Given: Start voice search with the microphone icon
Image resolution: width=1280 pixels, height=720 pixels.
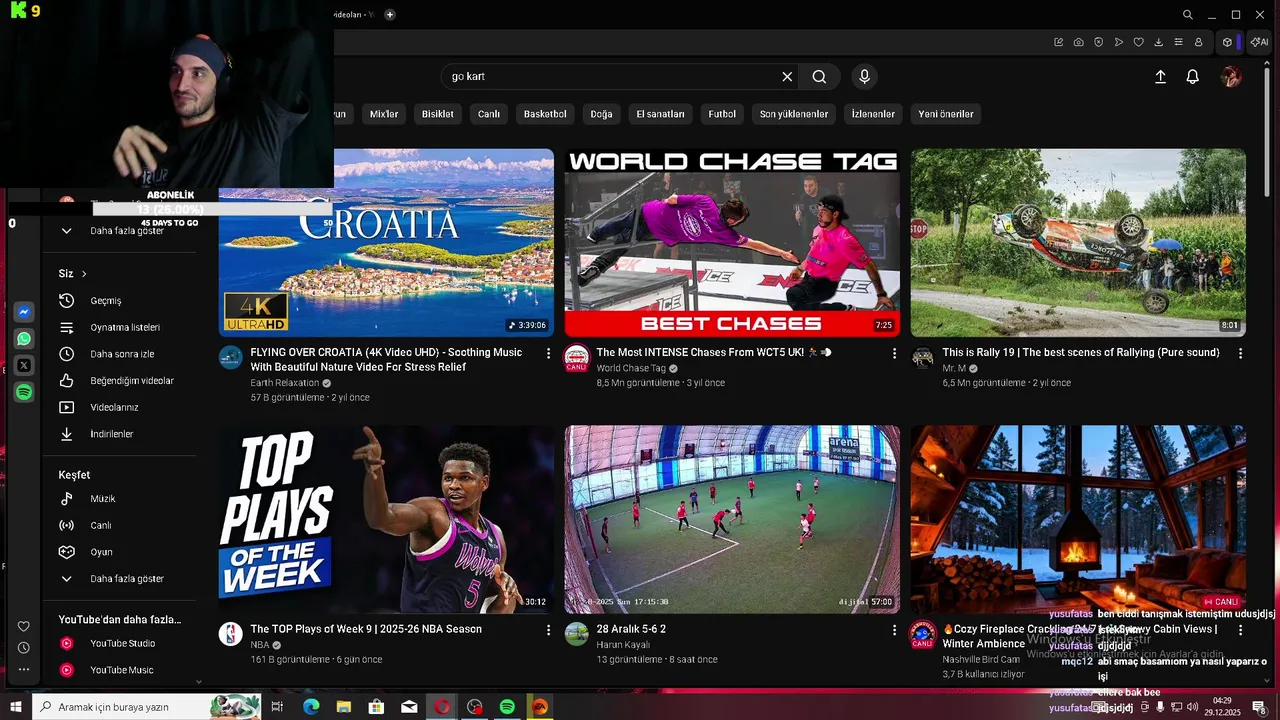Looking at the screenshot, I should coord(865,77).
